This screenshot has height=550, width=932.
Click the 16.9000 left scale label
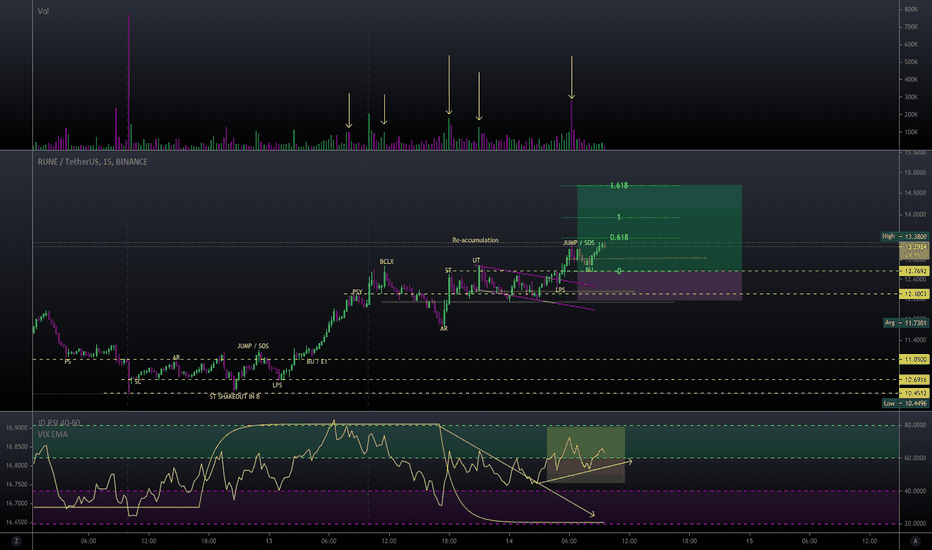[17, 428]
